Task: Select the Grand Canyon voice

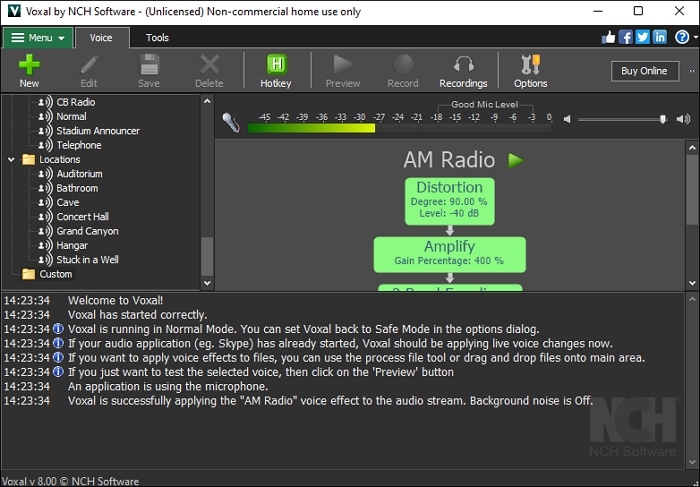Action: 87,231
